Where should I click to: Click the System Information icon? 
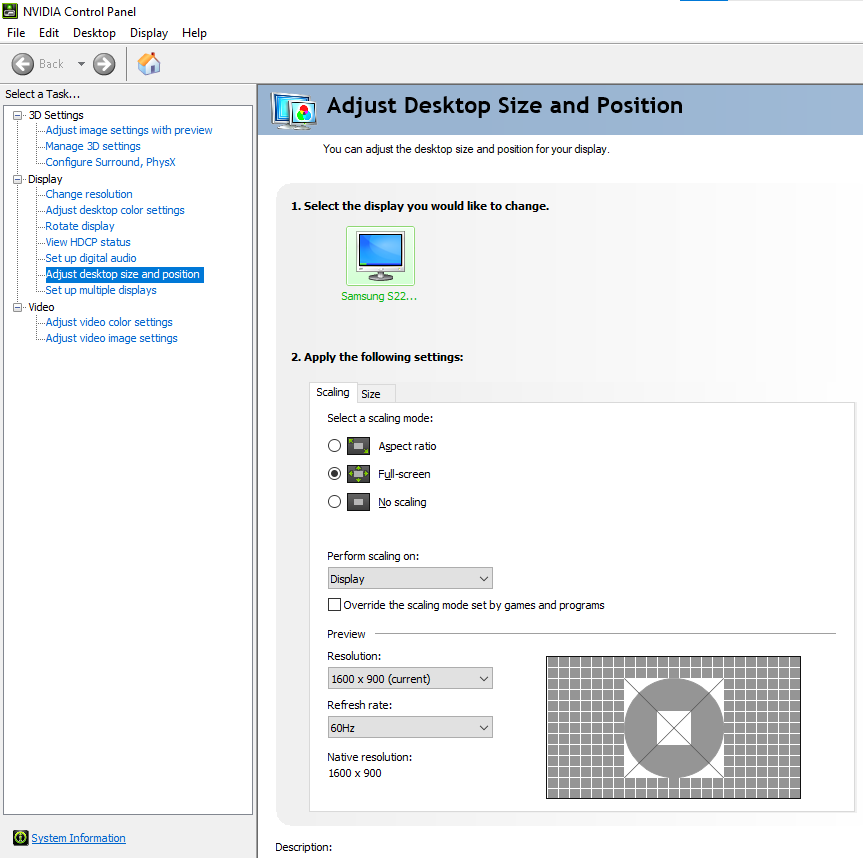[20, 838]
